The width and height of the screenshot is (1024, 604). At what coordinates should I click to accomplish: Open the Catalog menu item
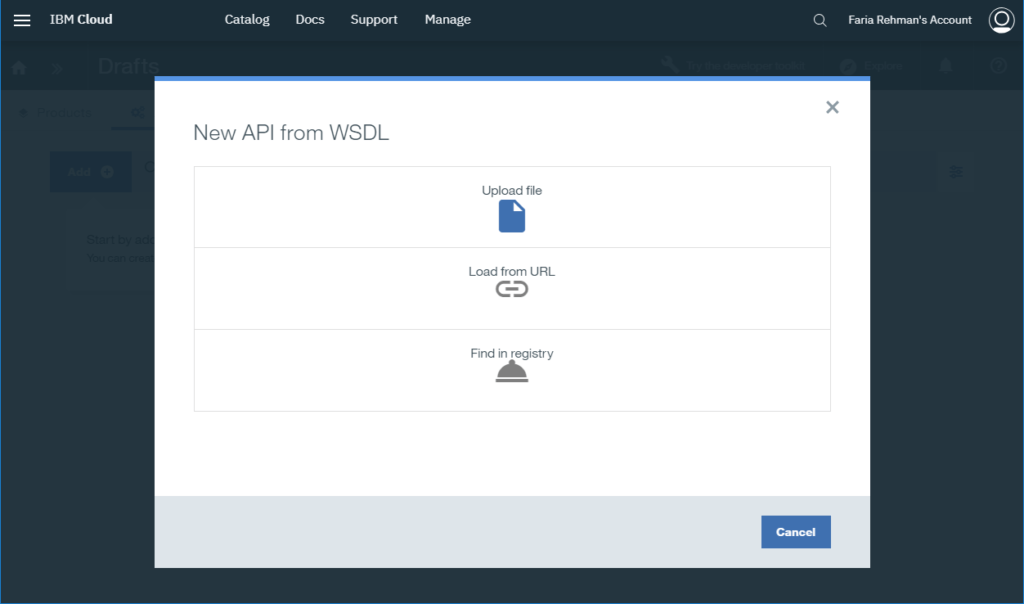pyautogui.click(x=246, y=19)
